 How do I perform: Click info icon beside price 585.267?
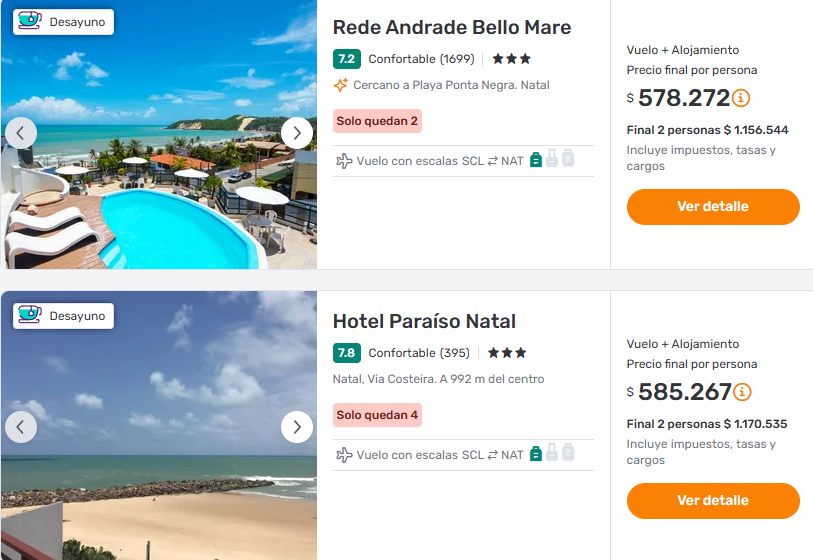point(742,392)
